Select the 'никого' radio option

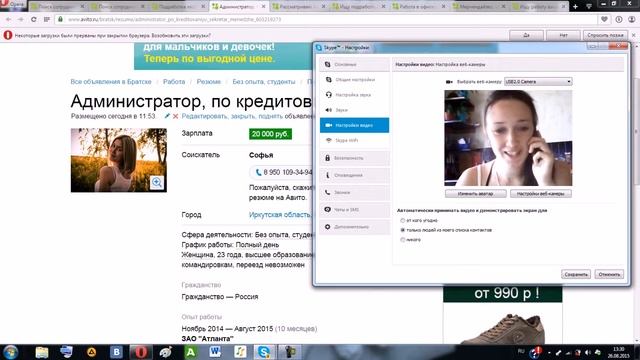click(403, 240)
